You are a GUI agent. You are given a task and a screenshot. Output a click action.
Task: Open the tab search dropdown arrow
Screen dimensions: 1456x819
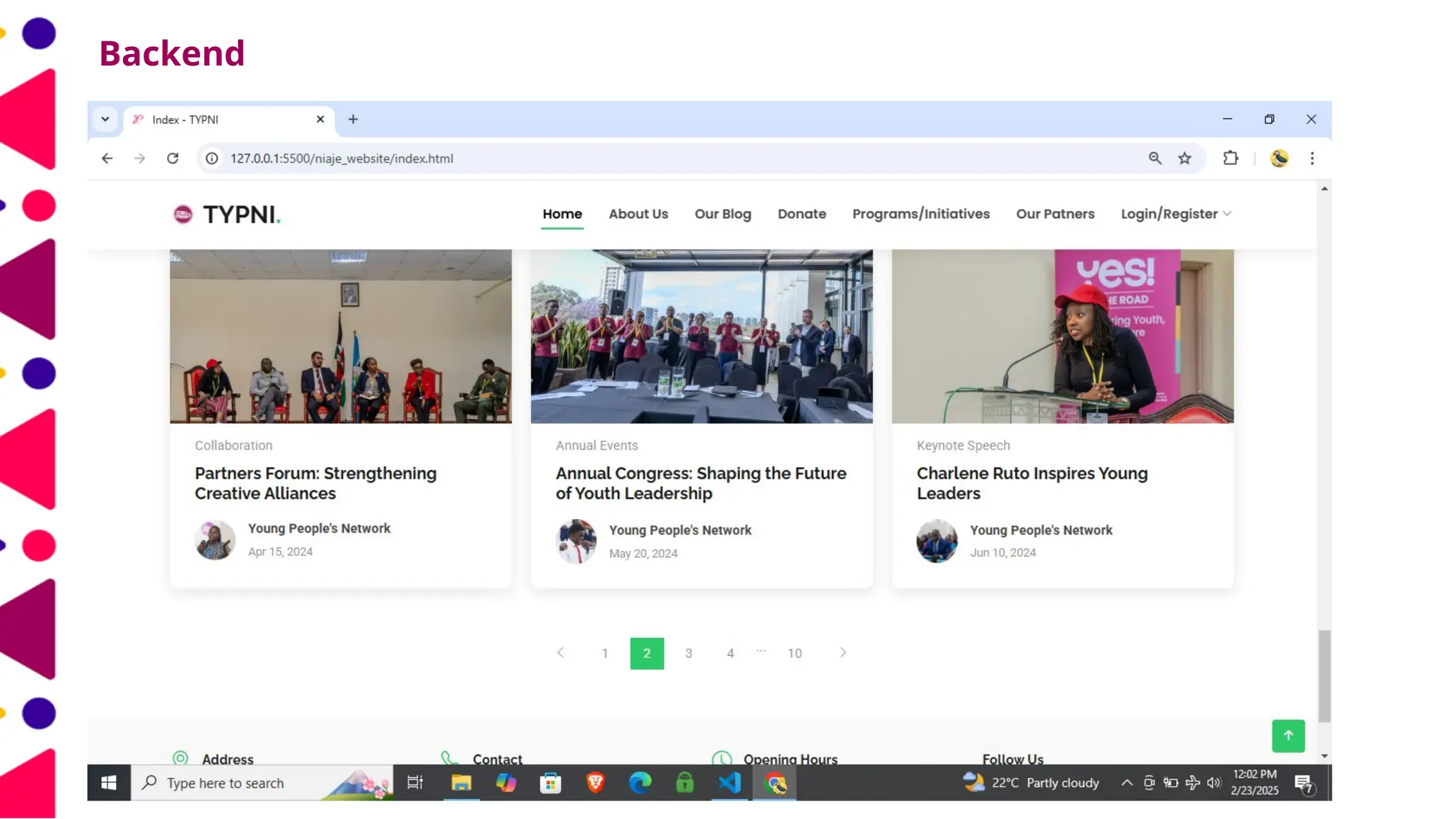click(105, 119)
